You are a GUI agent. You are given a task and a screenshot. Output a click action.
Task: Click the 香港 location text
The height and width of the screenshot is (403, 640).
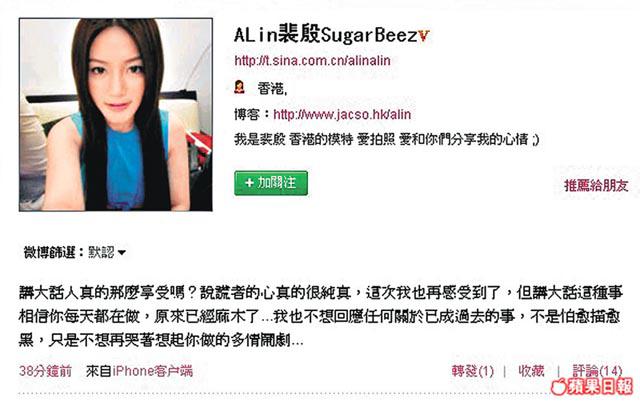pyautogui.click(x=272, y=88)
